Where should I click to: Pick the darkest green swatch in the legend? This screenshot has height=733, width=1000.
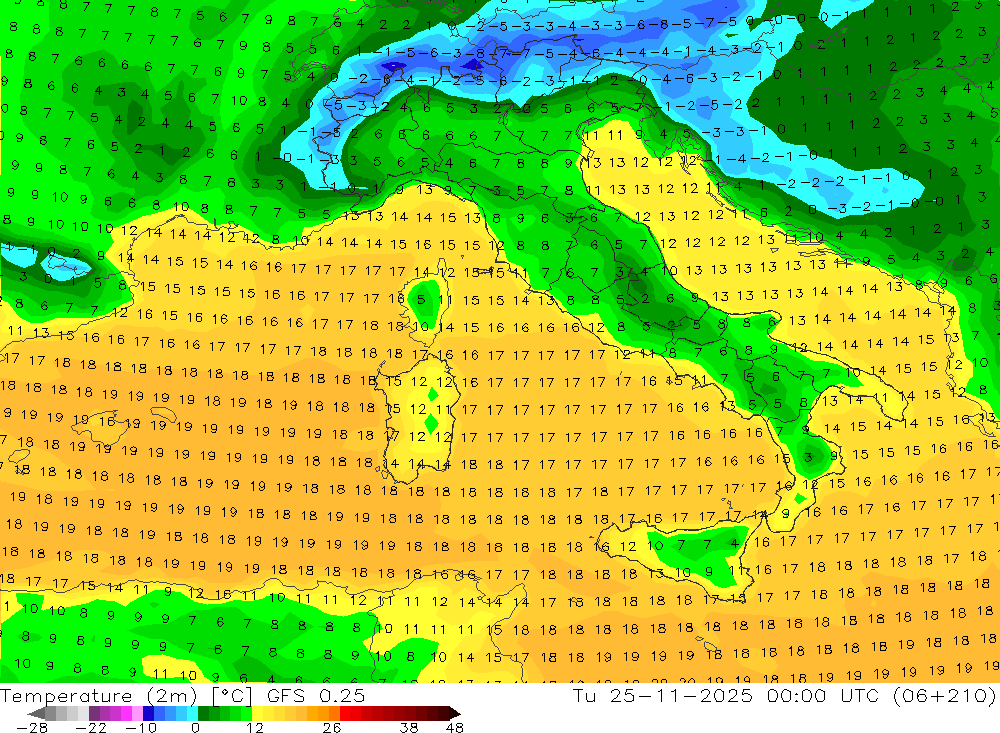click(203, 713)
